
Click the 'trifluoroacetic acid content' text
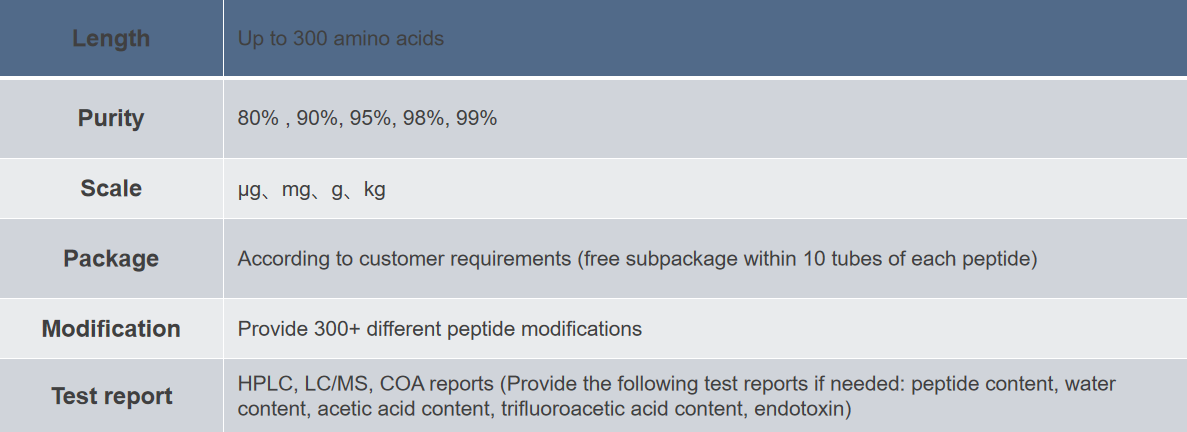[622, 409]
